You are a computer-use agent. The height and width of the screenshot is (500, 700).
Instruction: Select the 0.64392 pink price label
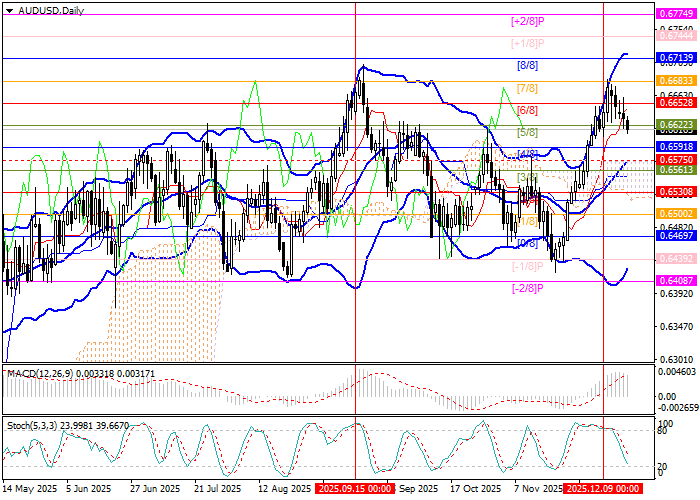[x=676, y=258]
